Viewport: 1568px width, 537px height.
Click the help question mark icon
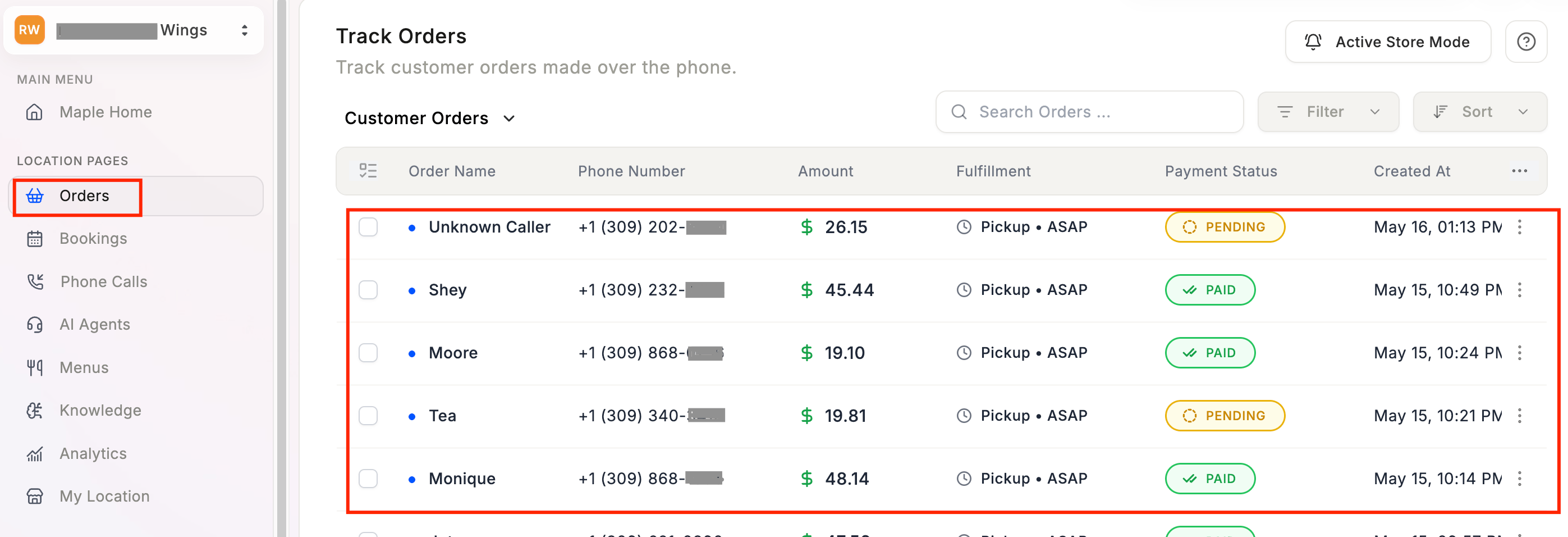1525,42
